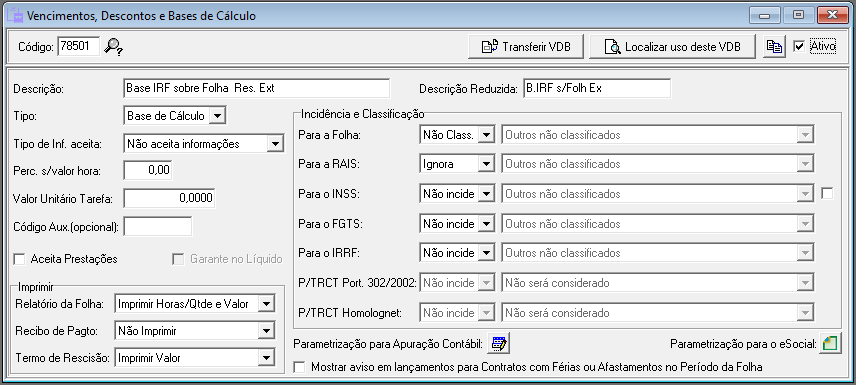Click the copy VDB icon button
The height and width of the screenshot is (385, 856).
click(x=774, y=46)
